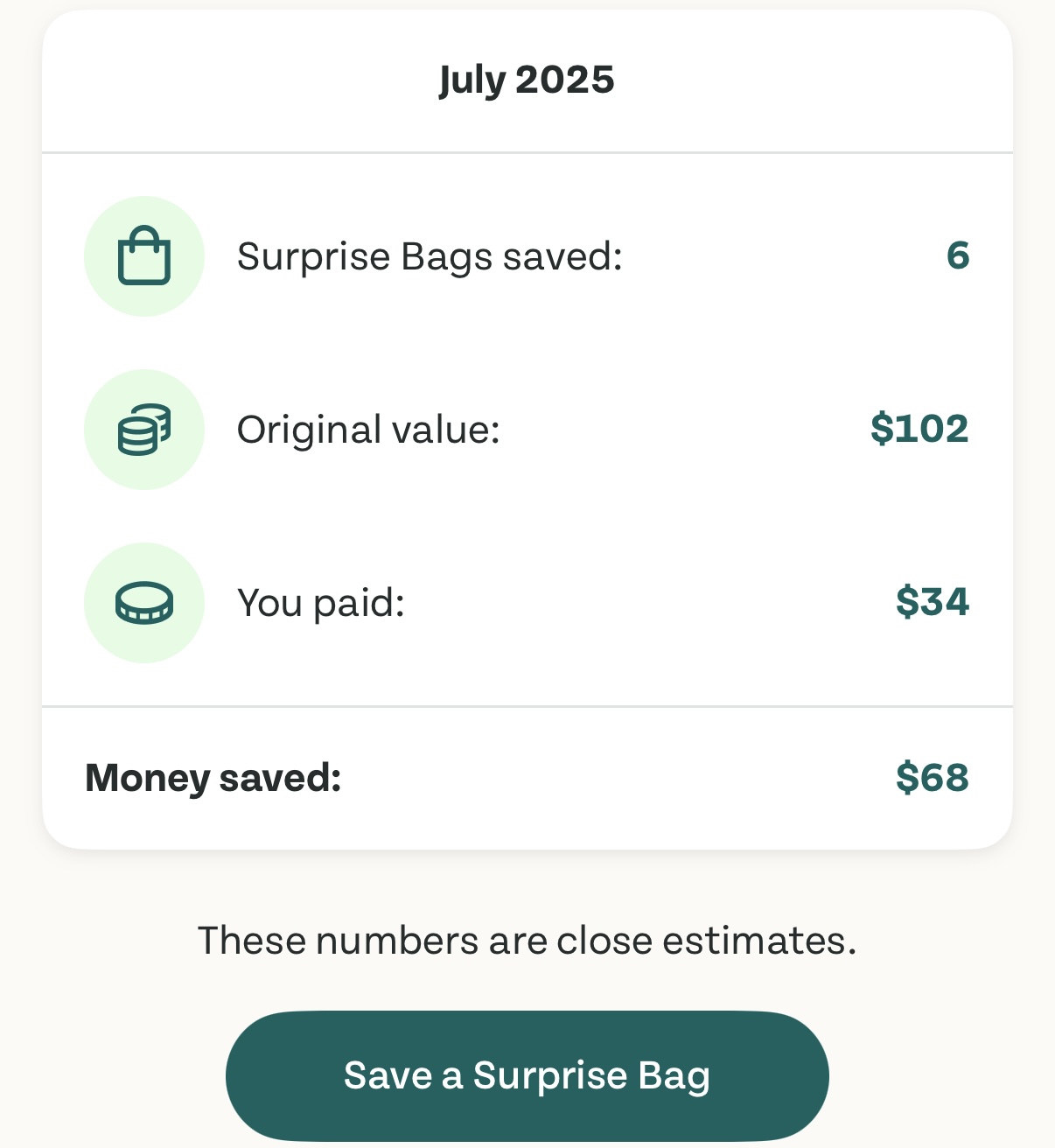This screenshot has width=1055, height=1148.
Task: Tap the Save a Surprise Bag button
Action: [x=527, y=1075]
